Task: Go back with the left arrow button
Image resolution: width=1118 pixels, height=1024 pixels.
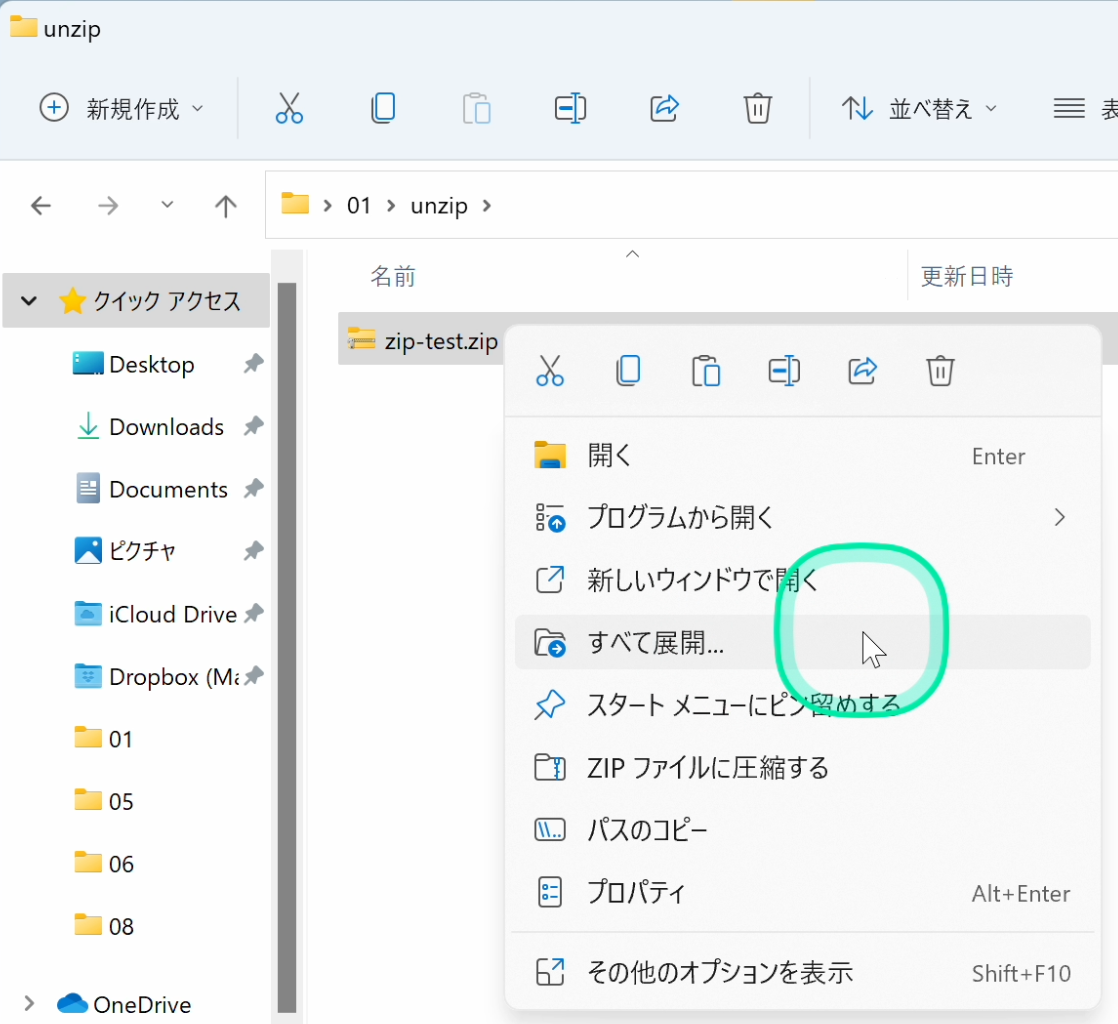Action: (x=41, y=206)
